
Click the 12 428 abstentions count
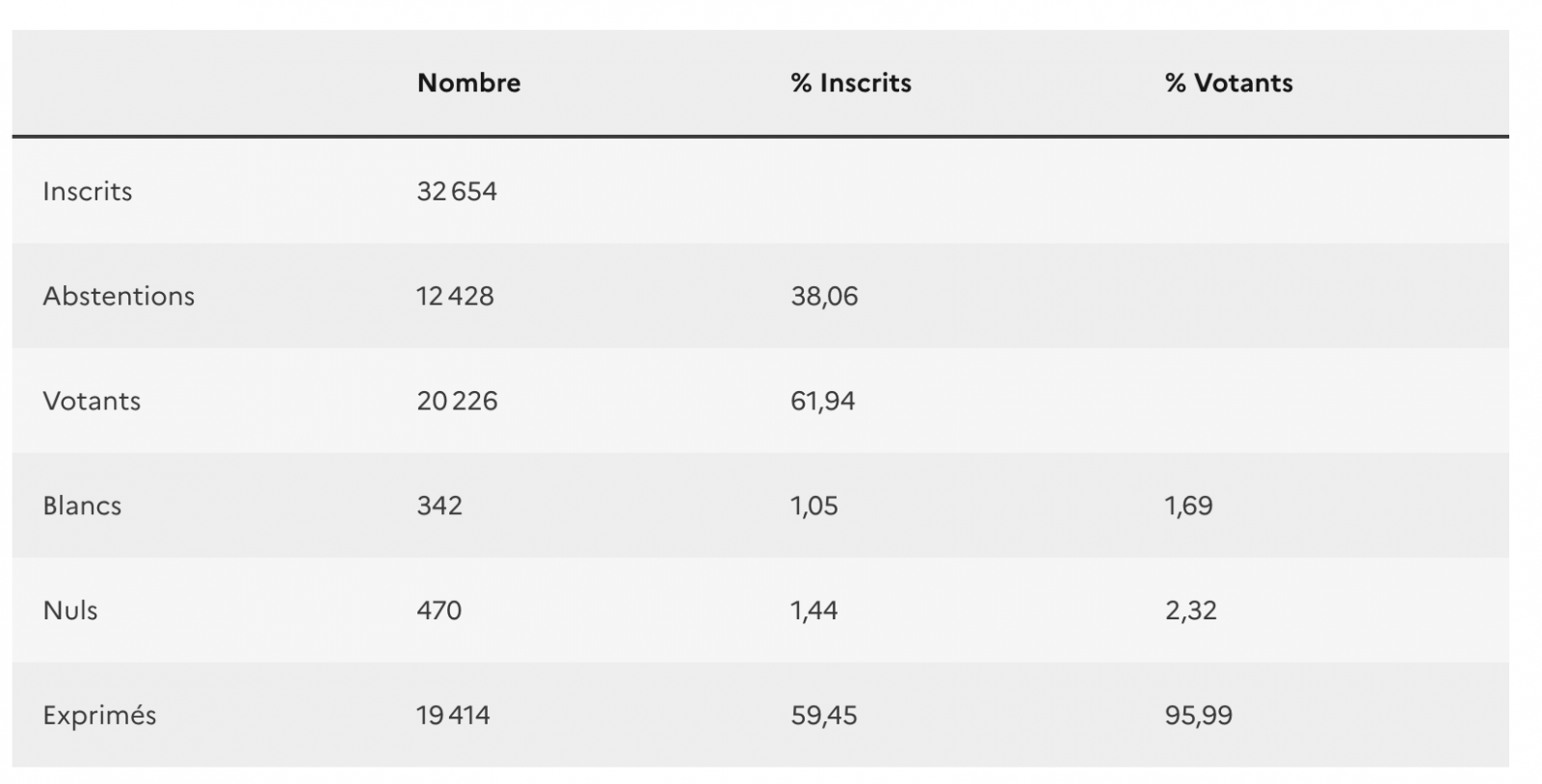coord(455,296)
